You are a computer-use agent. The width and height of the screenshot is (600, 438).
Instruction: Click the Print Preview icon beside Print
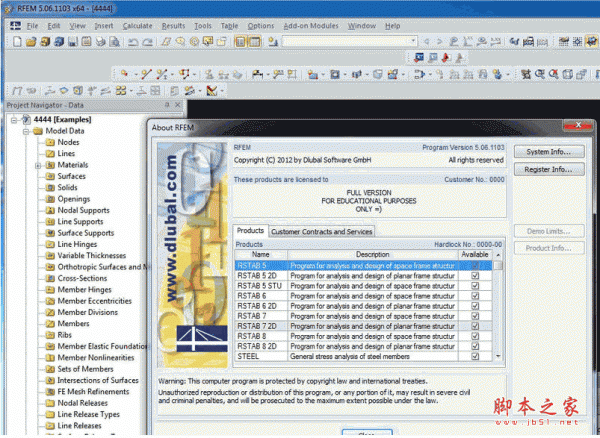tap(114, 41)
